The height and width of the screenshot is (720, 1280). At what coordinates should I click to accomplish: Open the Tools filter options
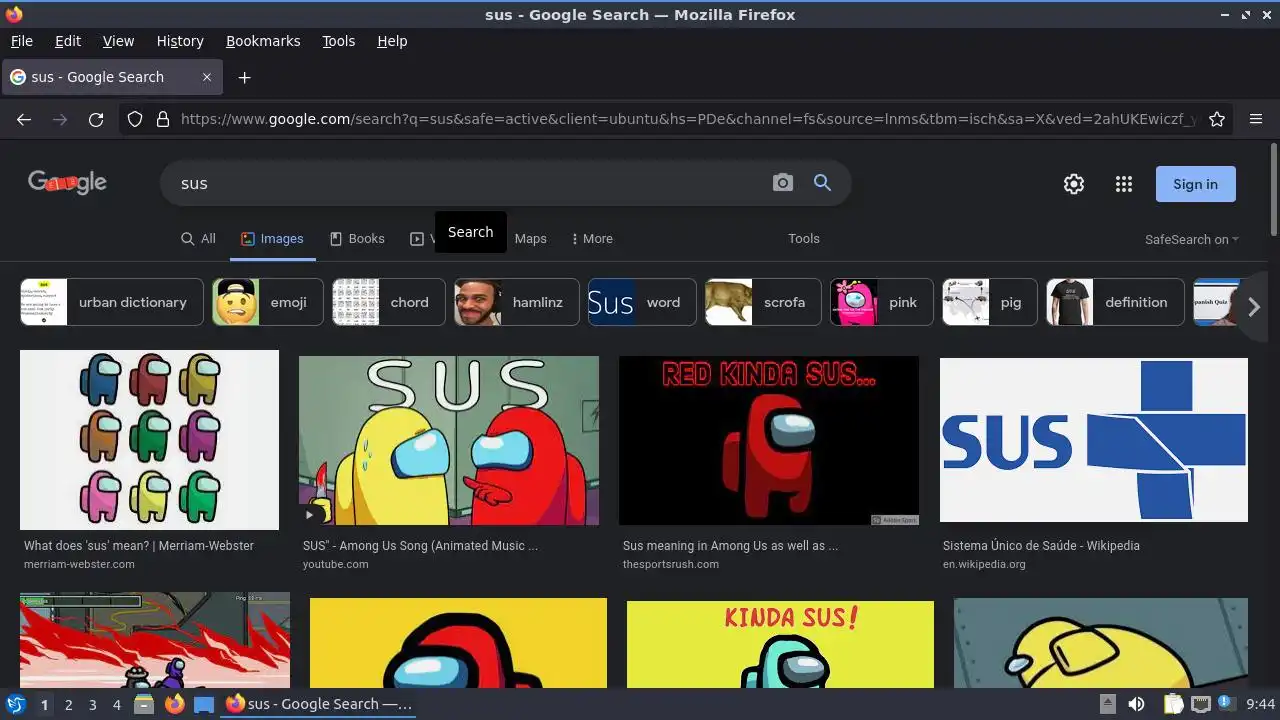[803, 239]
